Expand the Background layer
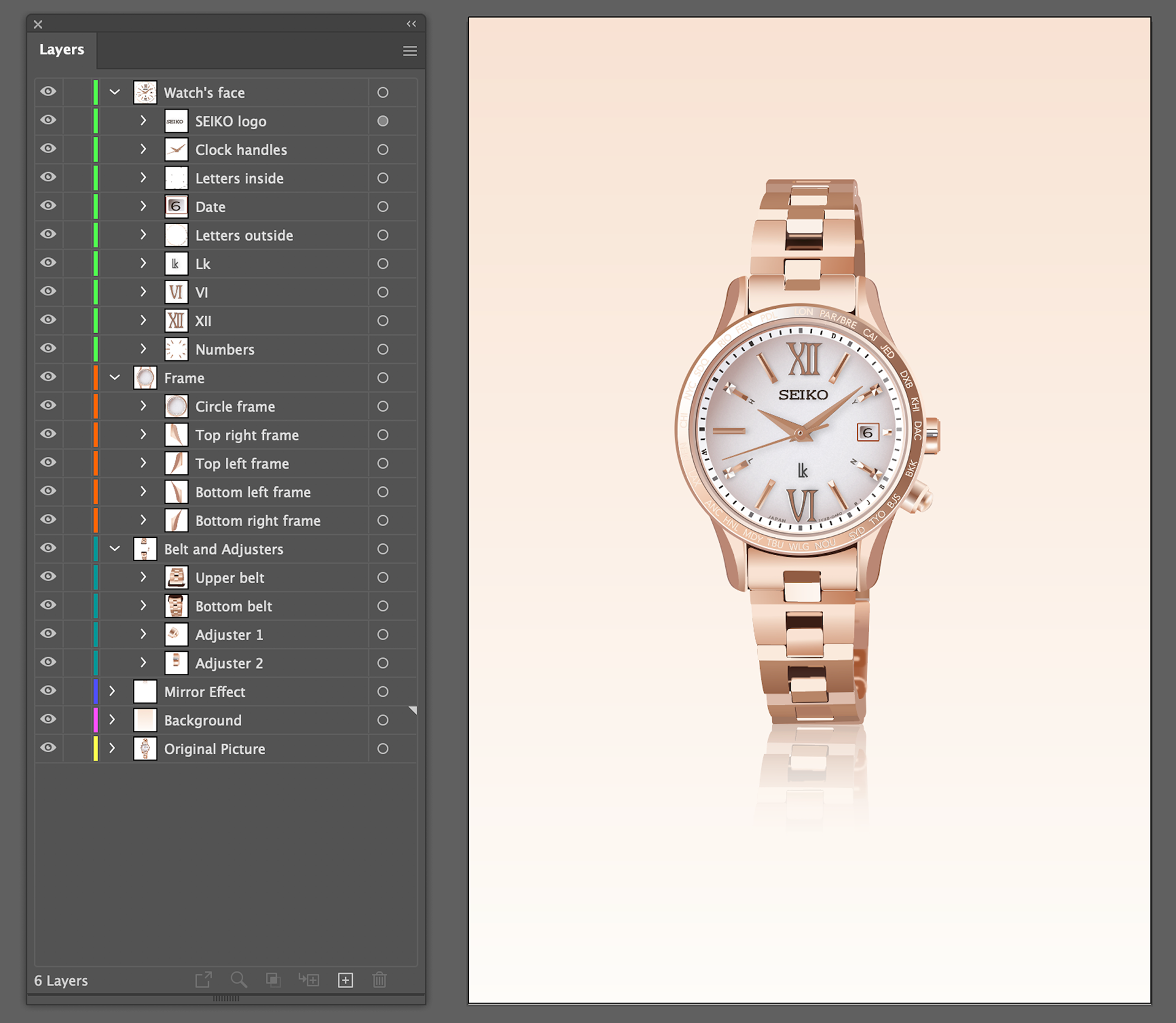Screen dimensions: 1176x1023 click(x=112, y=720)
